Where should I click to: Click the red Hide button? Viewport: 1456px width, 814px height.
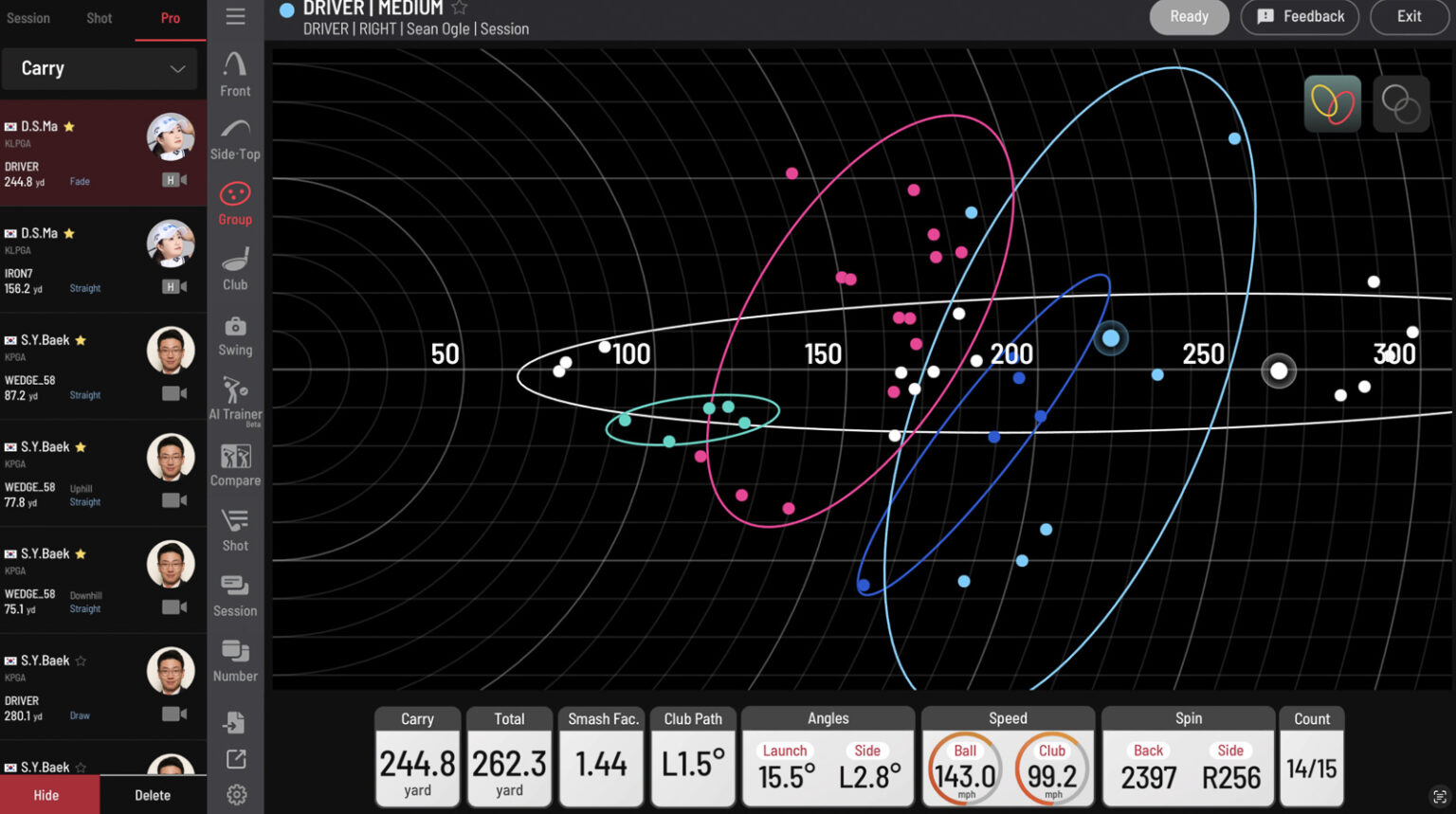48,794
